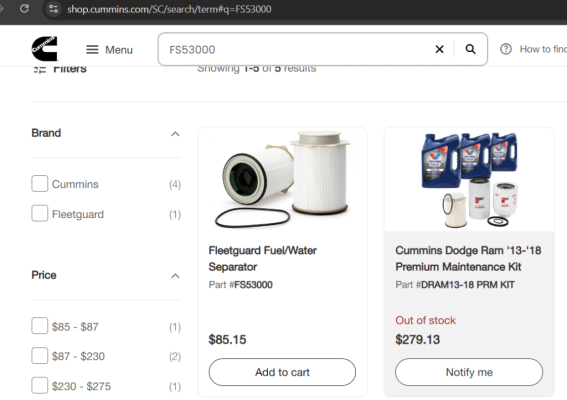The width and height of the screenshot is (567, 400).
Task: Click the Cummins logo home icon
Action: pyautogui.click(x=44, y=49)
